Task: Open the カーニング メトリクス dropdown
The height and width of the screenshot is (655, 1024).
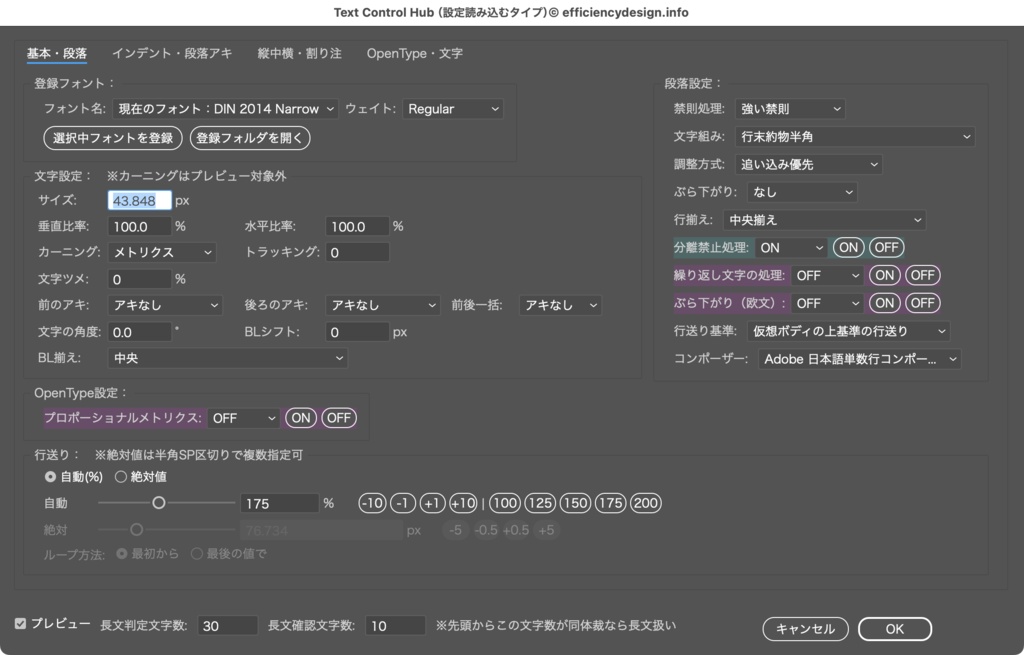Action: 162,252
